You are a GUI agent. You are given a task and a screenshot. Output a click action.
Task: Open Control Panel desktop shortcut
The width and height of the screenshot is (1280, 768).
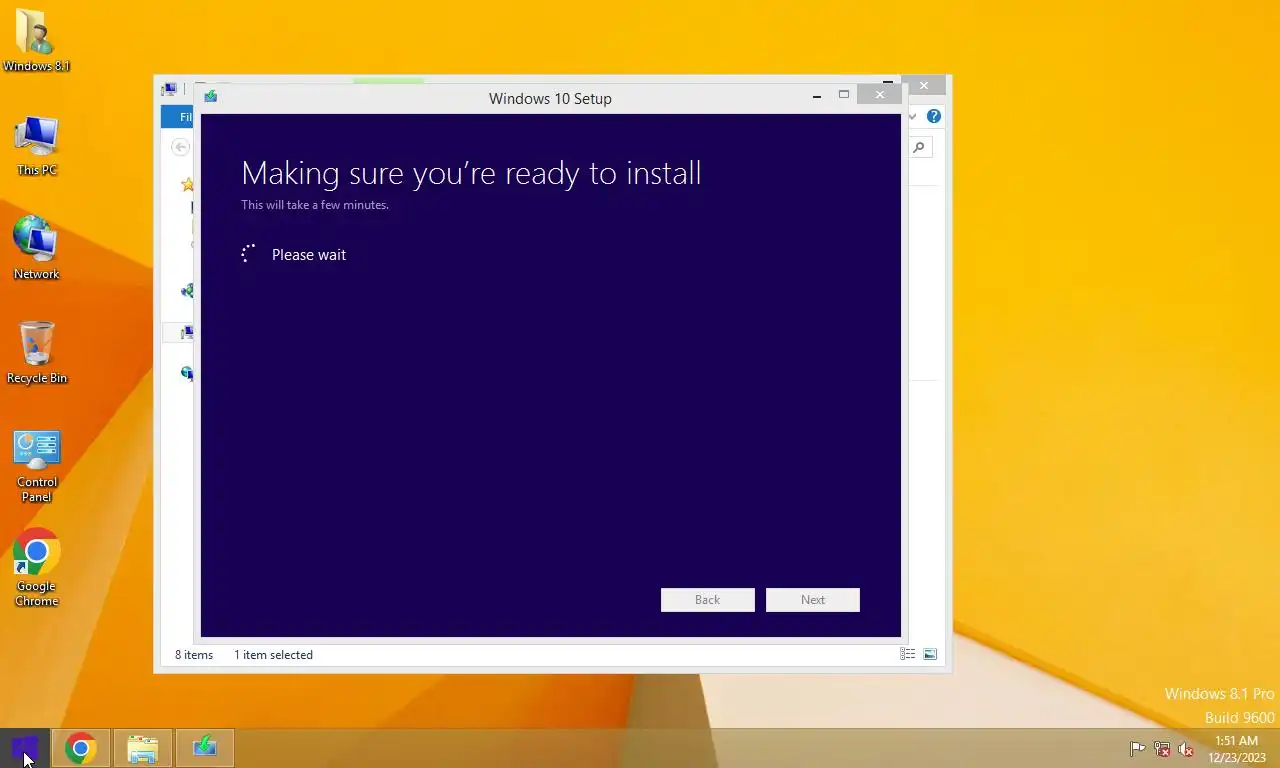pos(36,467)
